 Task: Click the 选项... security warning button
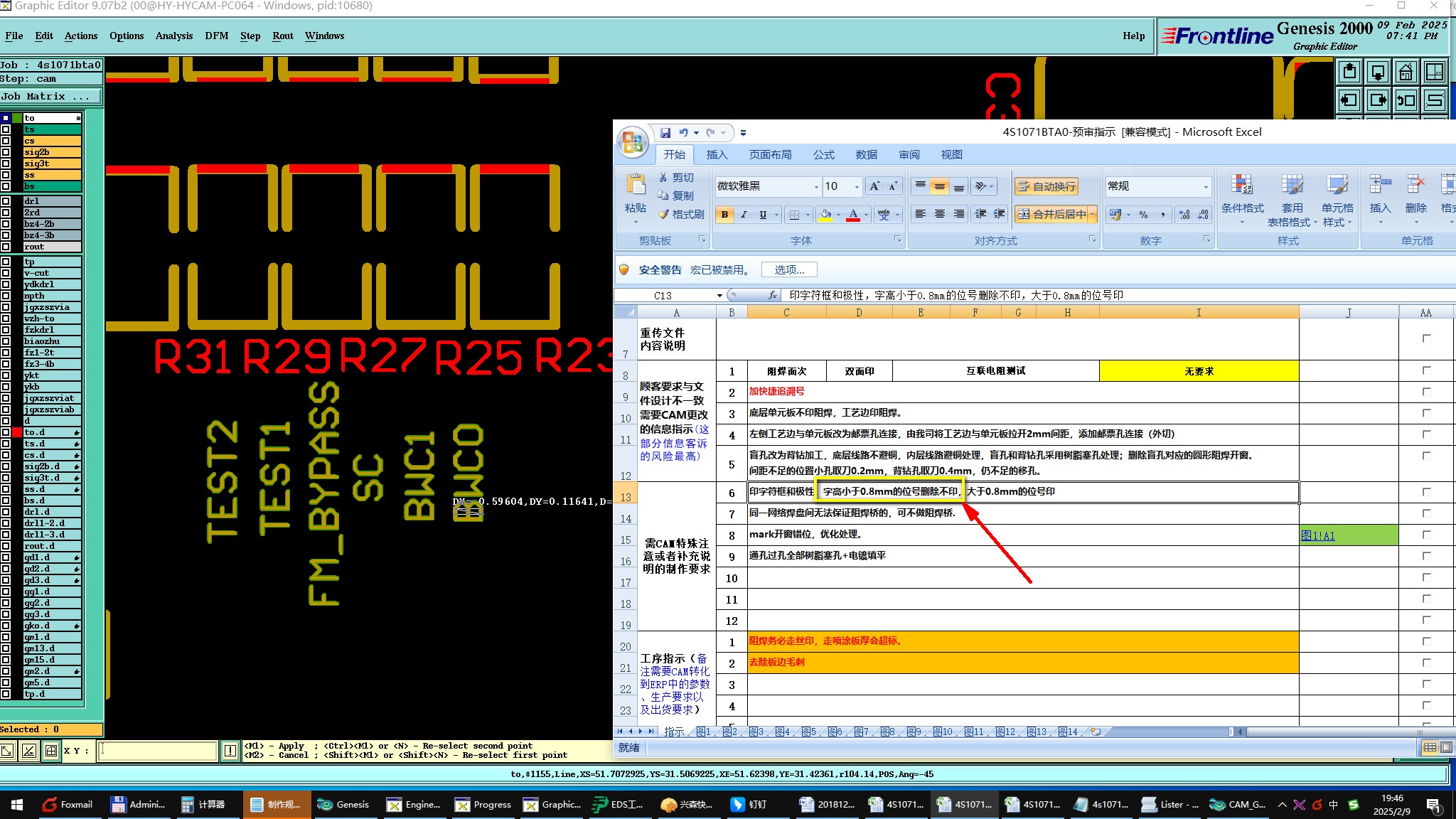point(789,269)
